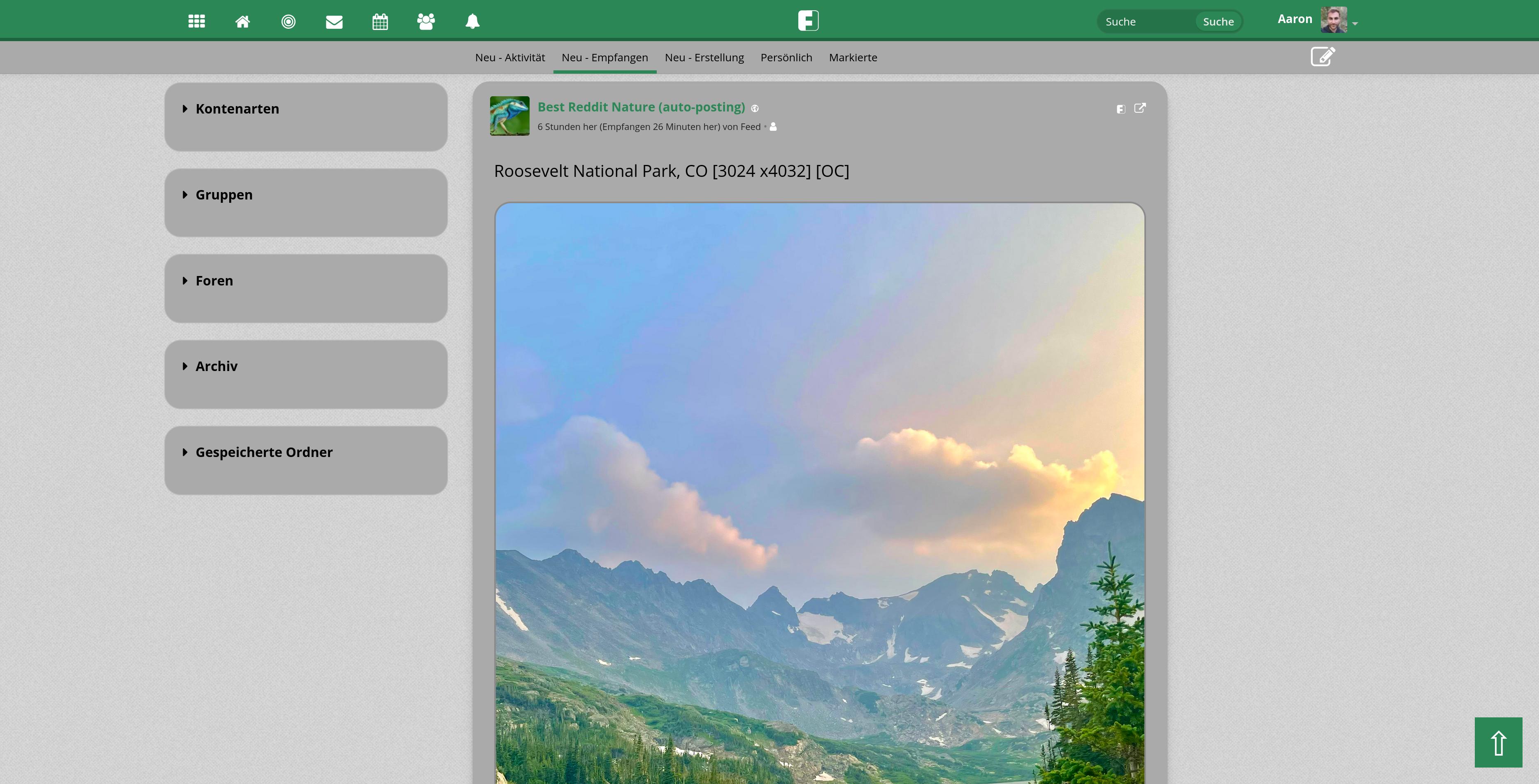This screenshot has width=1539, height=784.
Task: Click the Friendica logo in header
Action: [808, 20]
